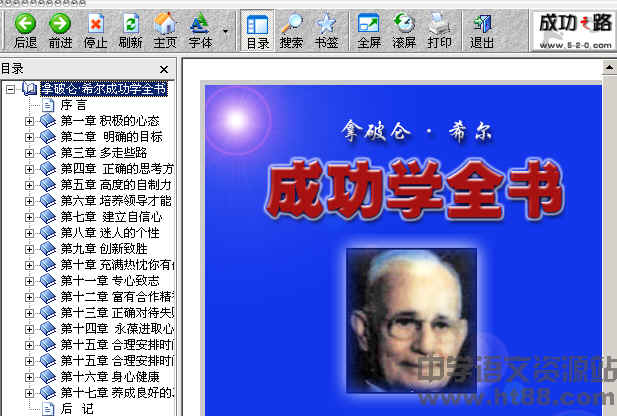This screenshot has height=416, width=617.
Task: Print the page via 打印
Action: (440, 31)
